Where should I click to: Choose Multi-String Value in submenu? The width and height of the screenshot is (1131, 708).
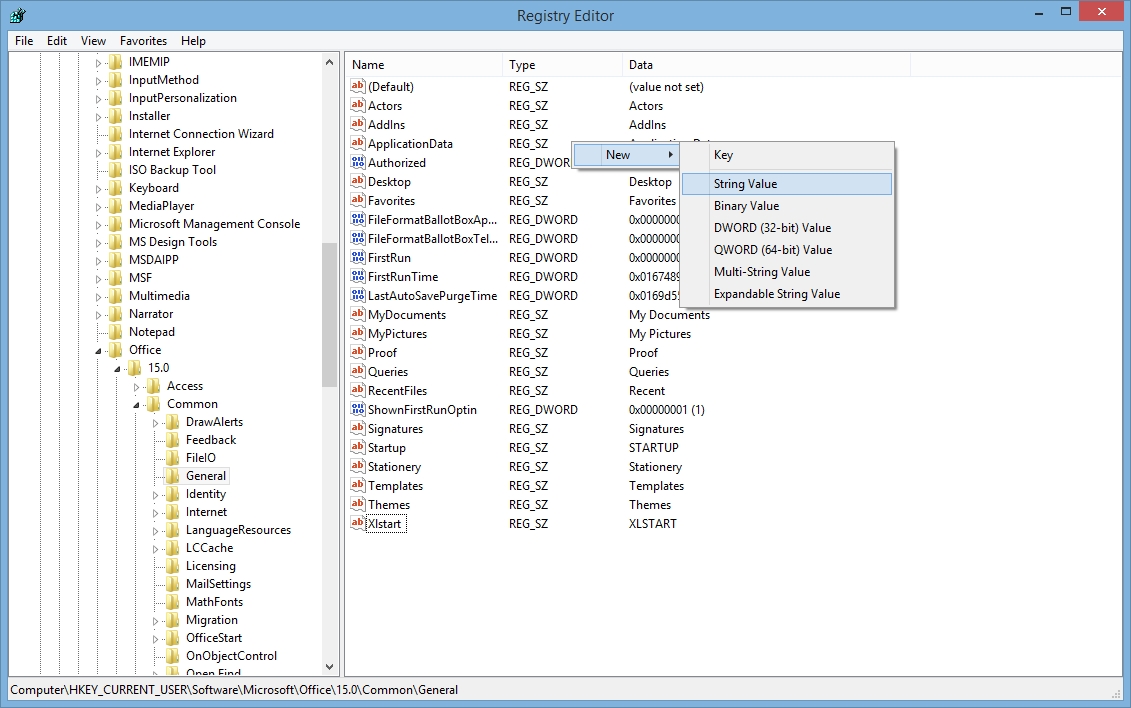pos(787,272)
